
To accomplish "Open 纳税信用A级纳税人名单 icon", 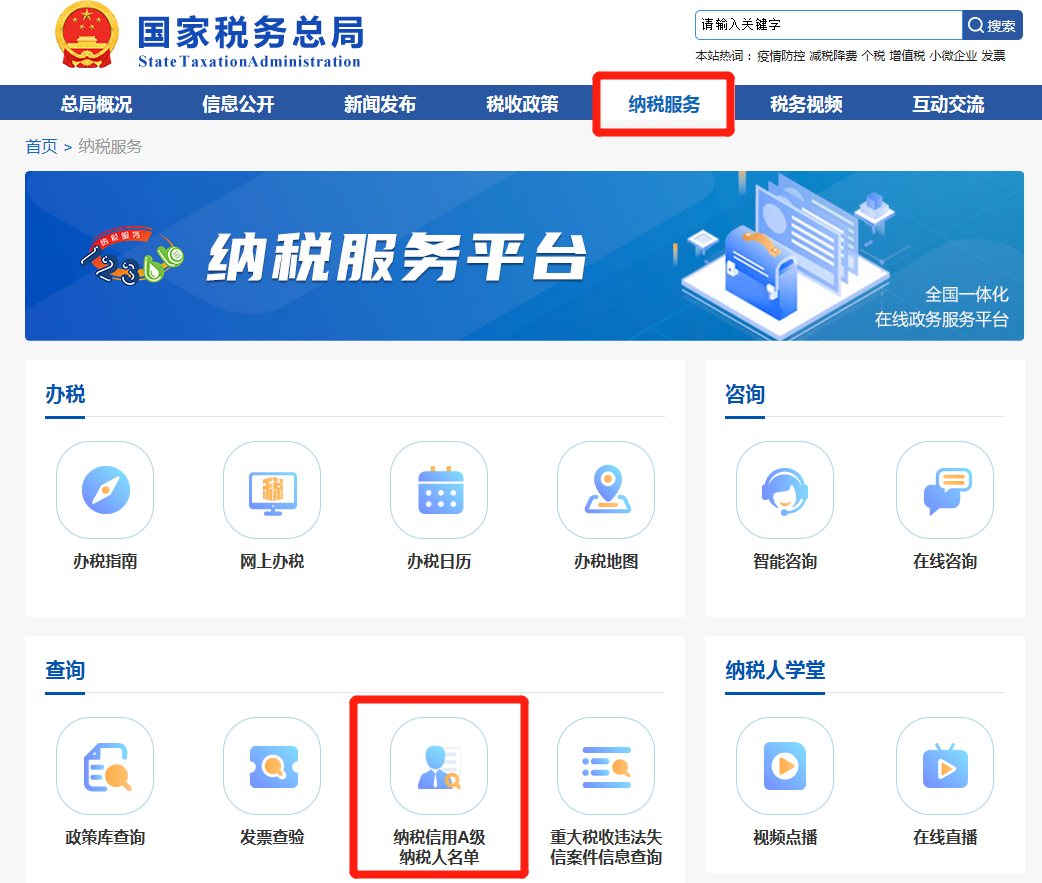I will pos(439,766).
